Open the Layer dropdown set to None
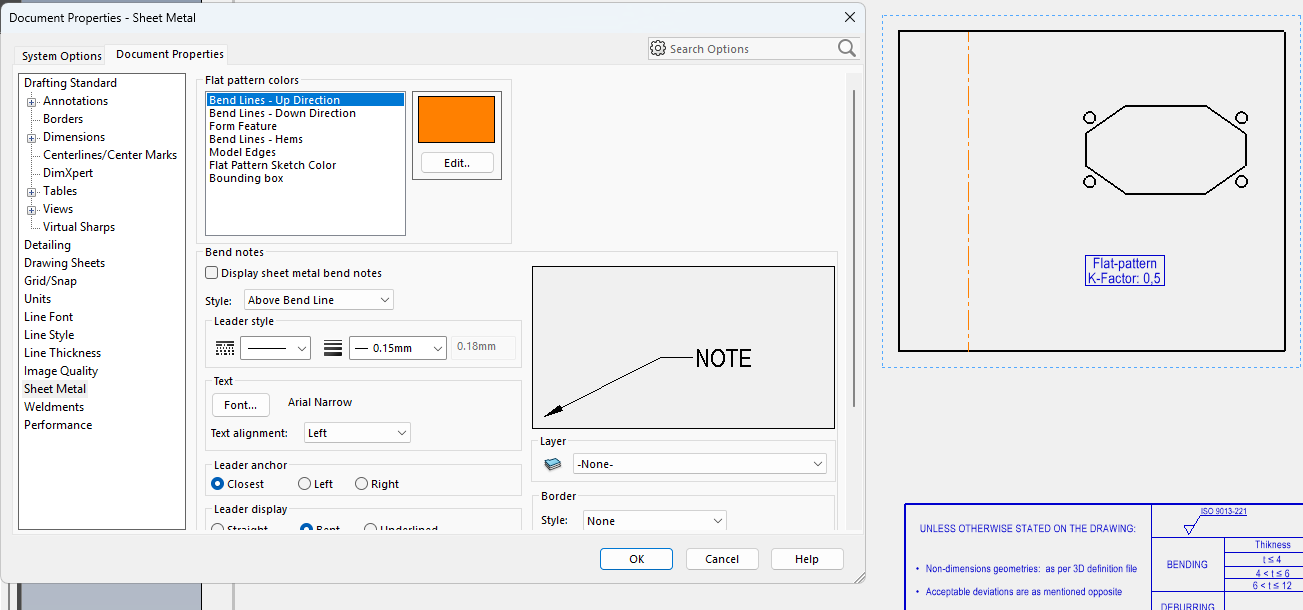 pos(699,464)
